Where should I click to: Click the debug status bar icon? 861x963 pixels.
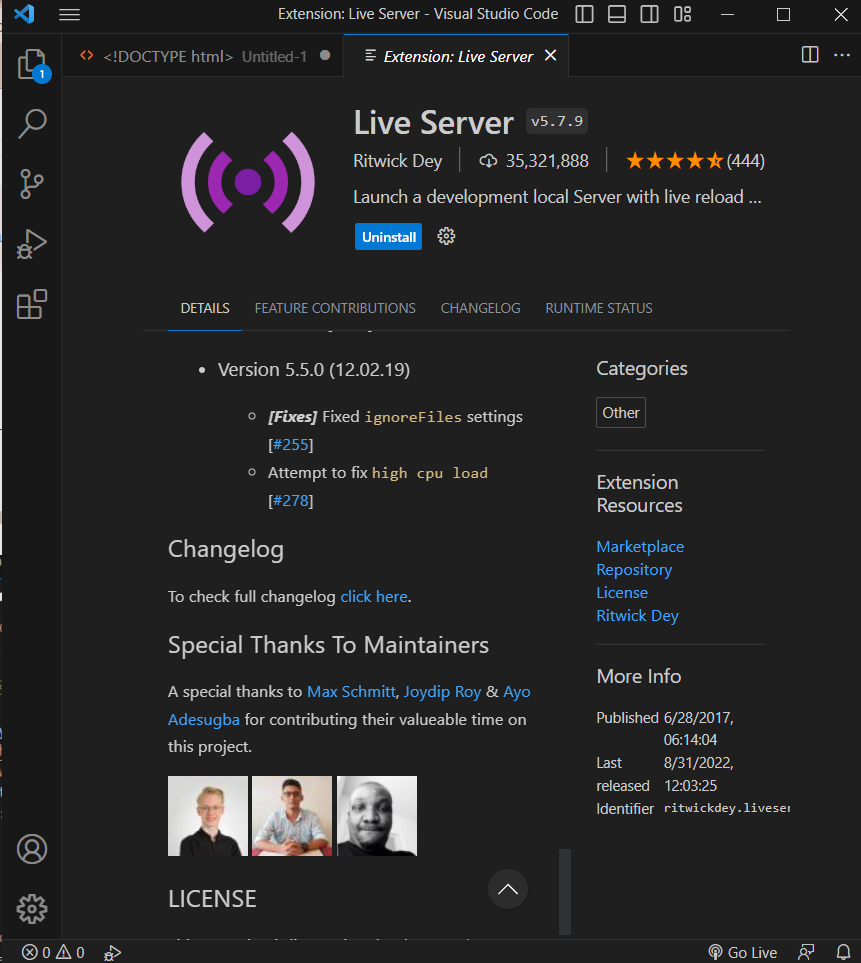point(112,953)
